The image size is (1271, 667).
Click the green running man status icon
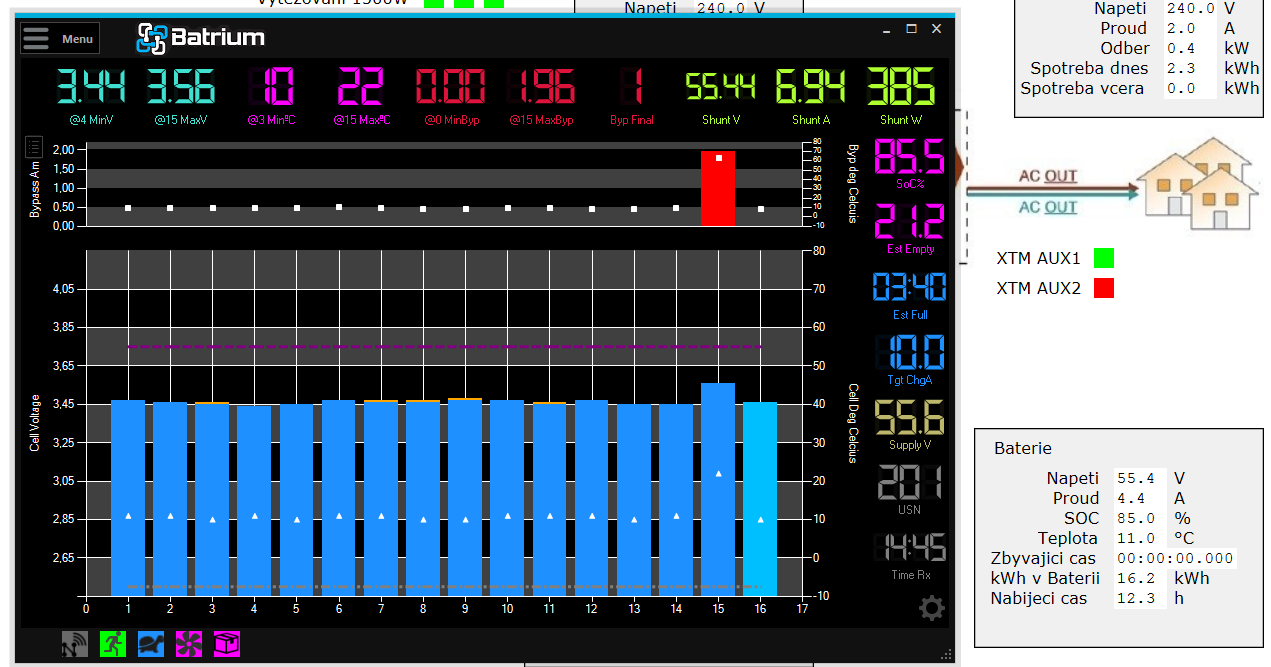click(113, 644)
